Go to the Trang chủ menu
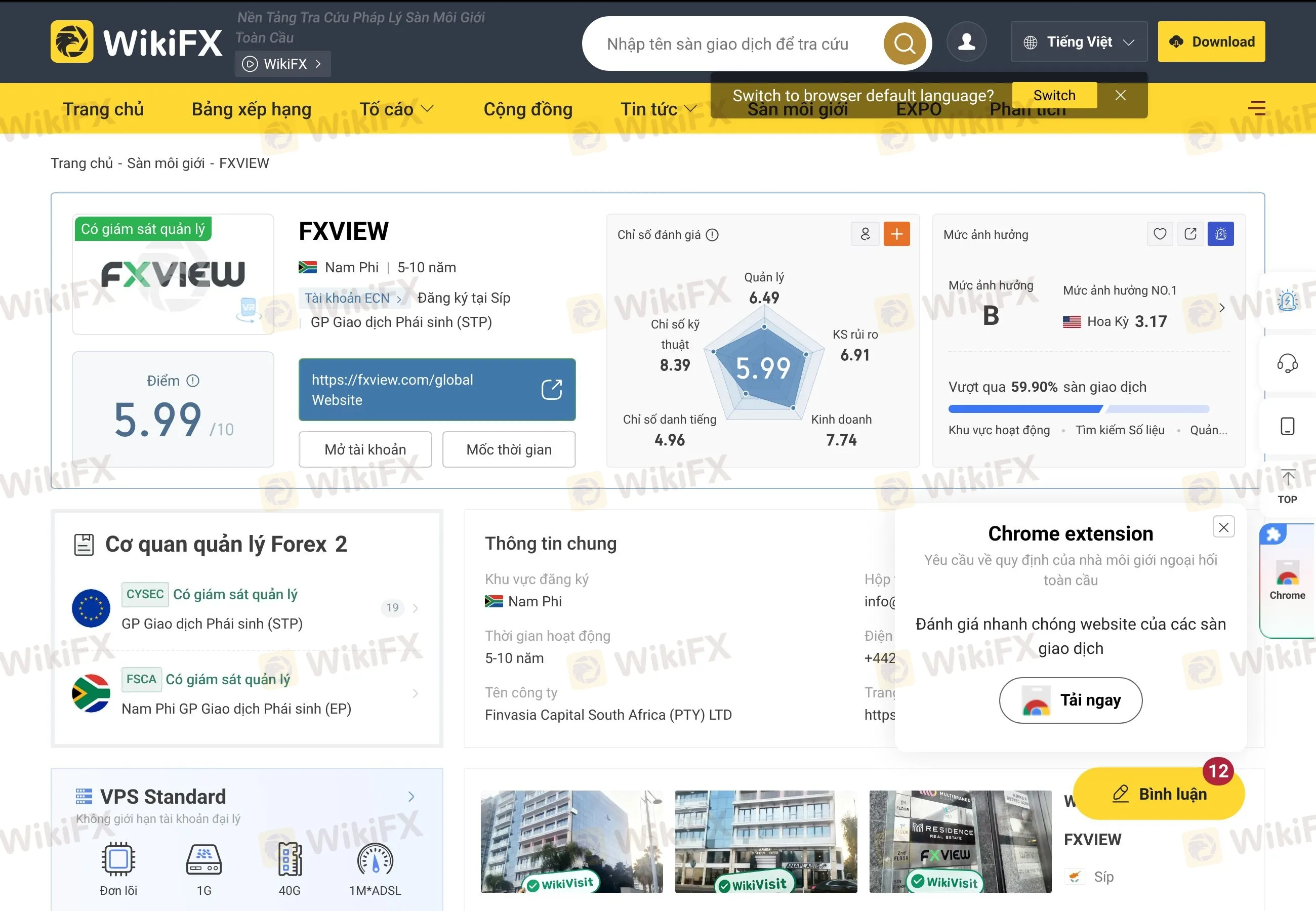Viewport: 1316px width, 911px height. click(x=103, y=108)
